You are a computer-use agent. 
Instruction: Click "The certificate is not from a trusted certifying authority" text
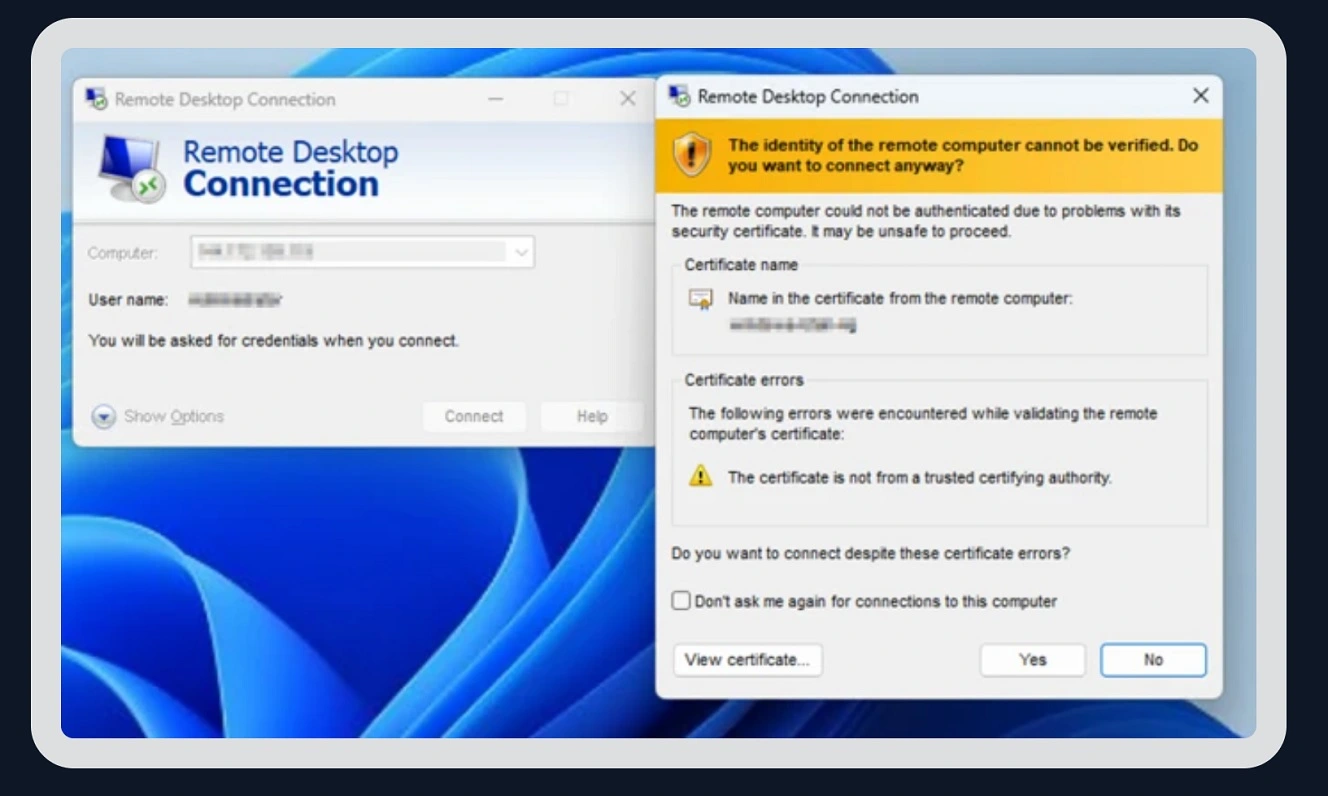920,478
